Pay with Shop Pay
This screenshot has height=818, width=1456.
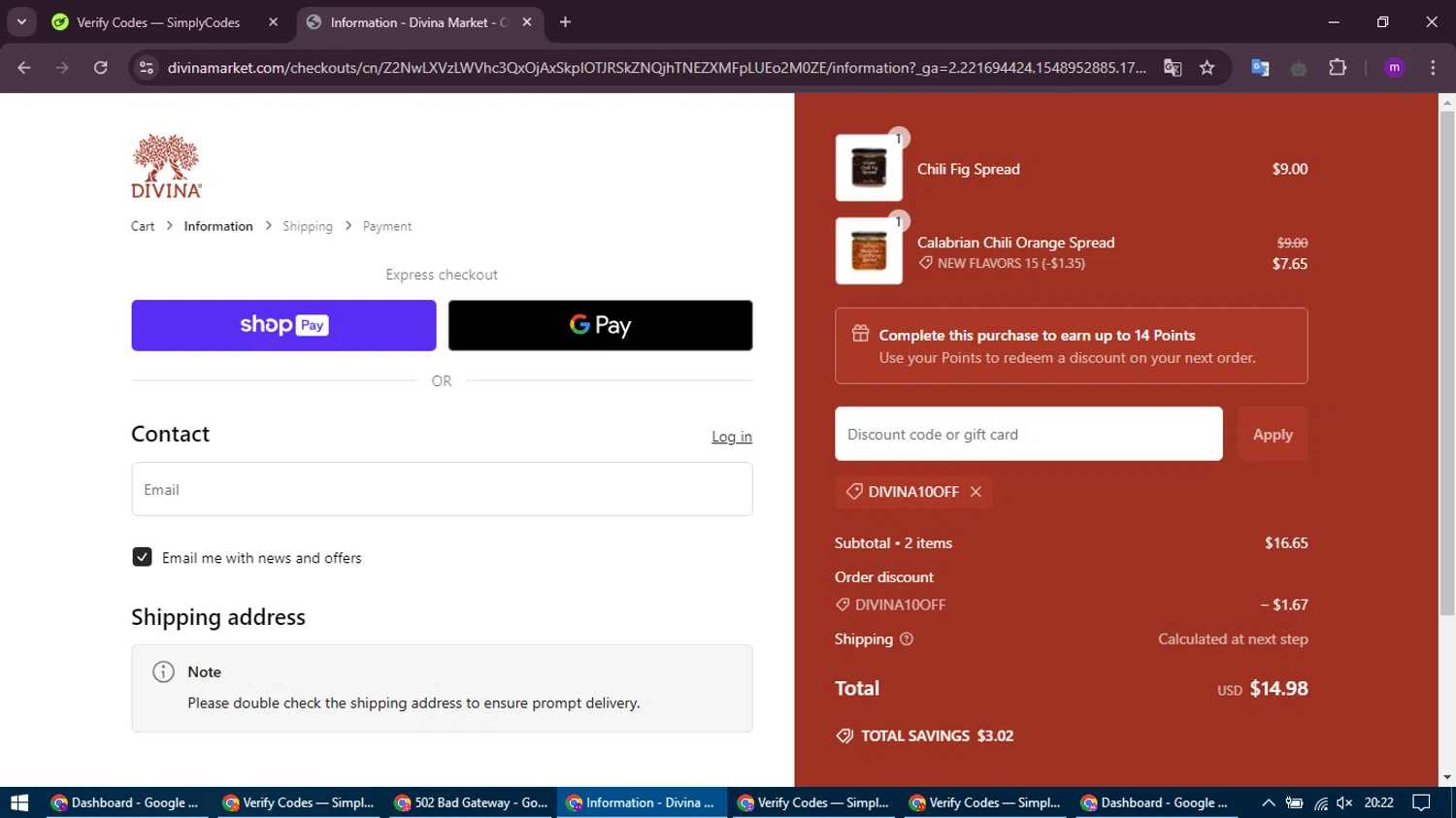[x=283, y=325]
